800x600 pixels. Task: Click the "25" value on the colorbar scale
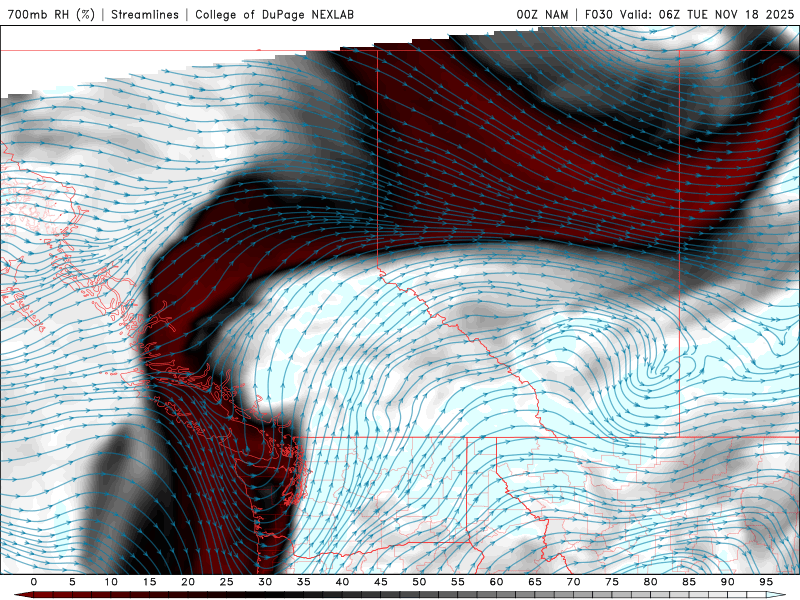point(227,582)
